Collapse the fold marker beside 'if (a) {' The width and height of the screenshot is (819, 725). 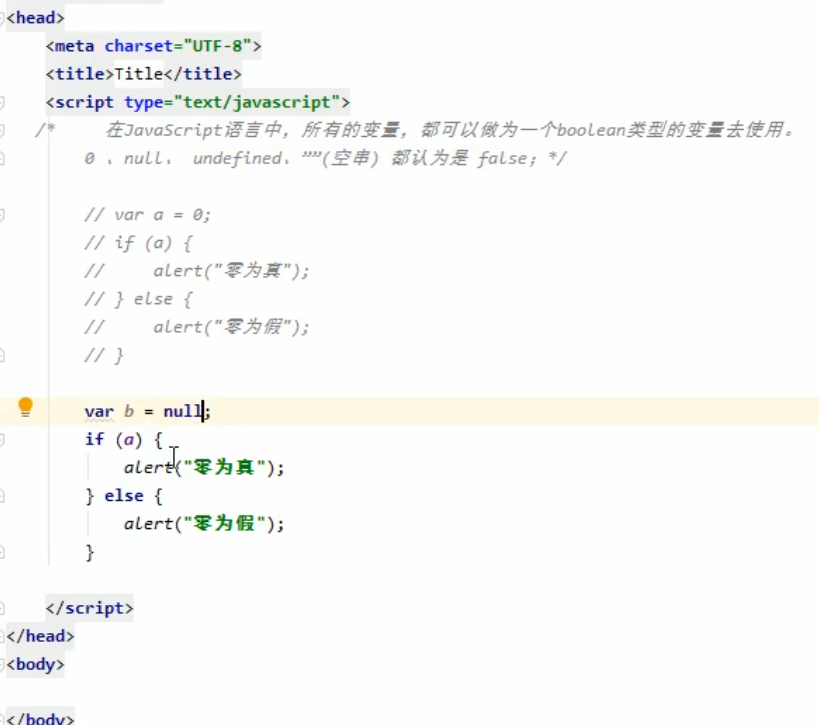(2, 440)
